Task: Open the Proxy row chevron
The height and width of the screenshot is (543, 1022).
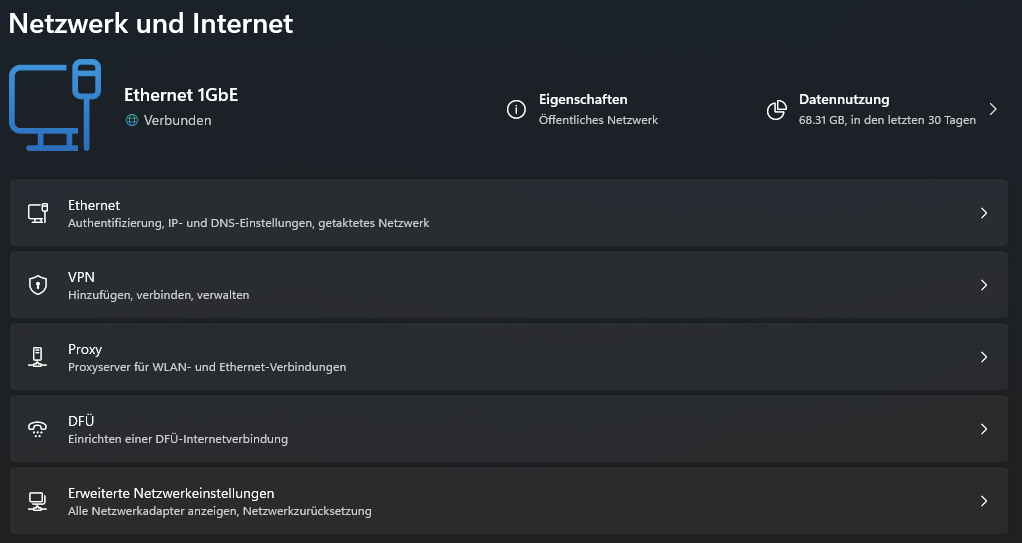Action: [984, 357]
